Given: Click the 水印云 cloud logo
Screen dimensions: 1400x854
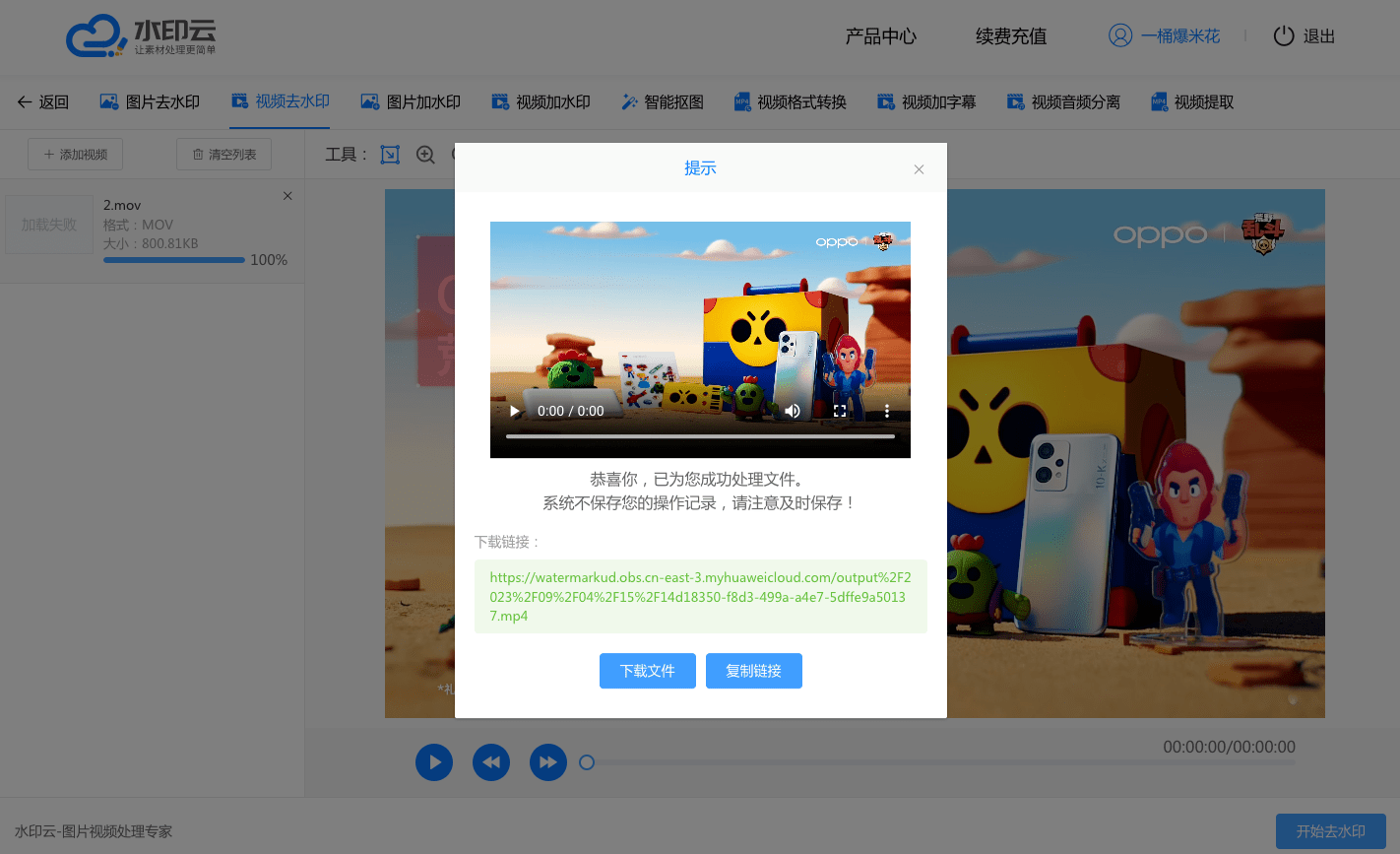Looking at the screenshot, I should pyautogui.click(x=141, y=36).
